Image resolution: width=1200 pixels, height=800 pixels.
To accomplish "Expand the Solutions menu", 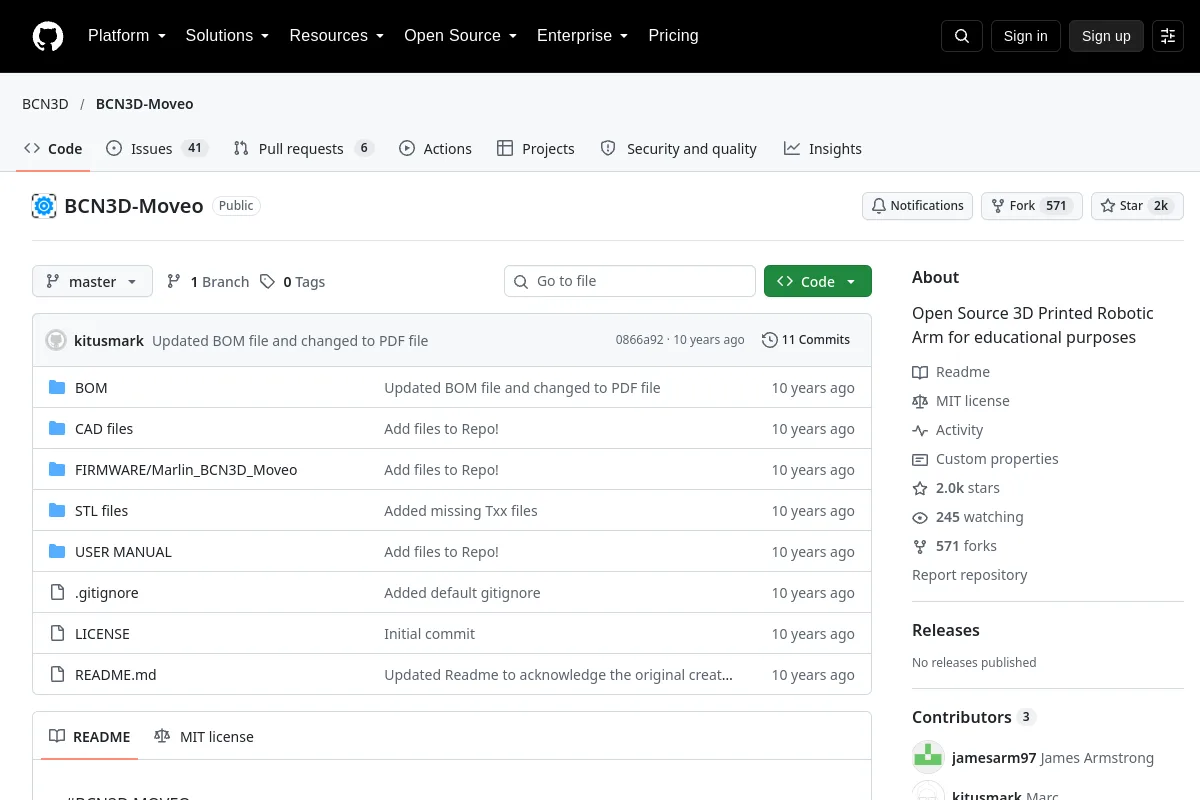I will 227,36.
